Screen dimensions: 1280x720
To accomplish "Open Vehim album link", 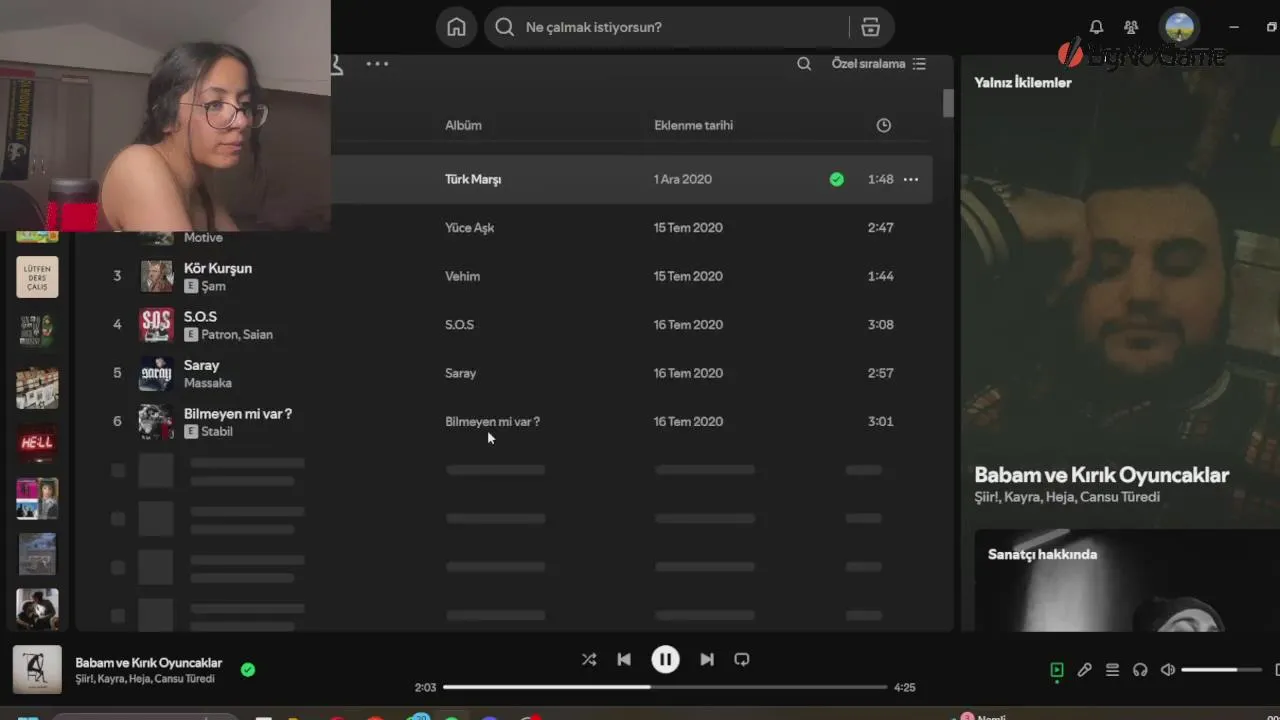I will (x=462, y=276).
